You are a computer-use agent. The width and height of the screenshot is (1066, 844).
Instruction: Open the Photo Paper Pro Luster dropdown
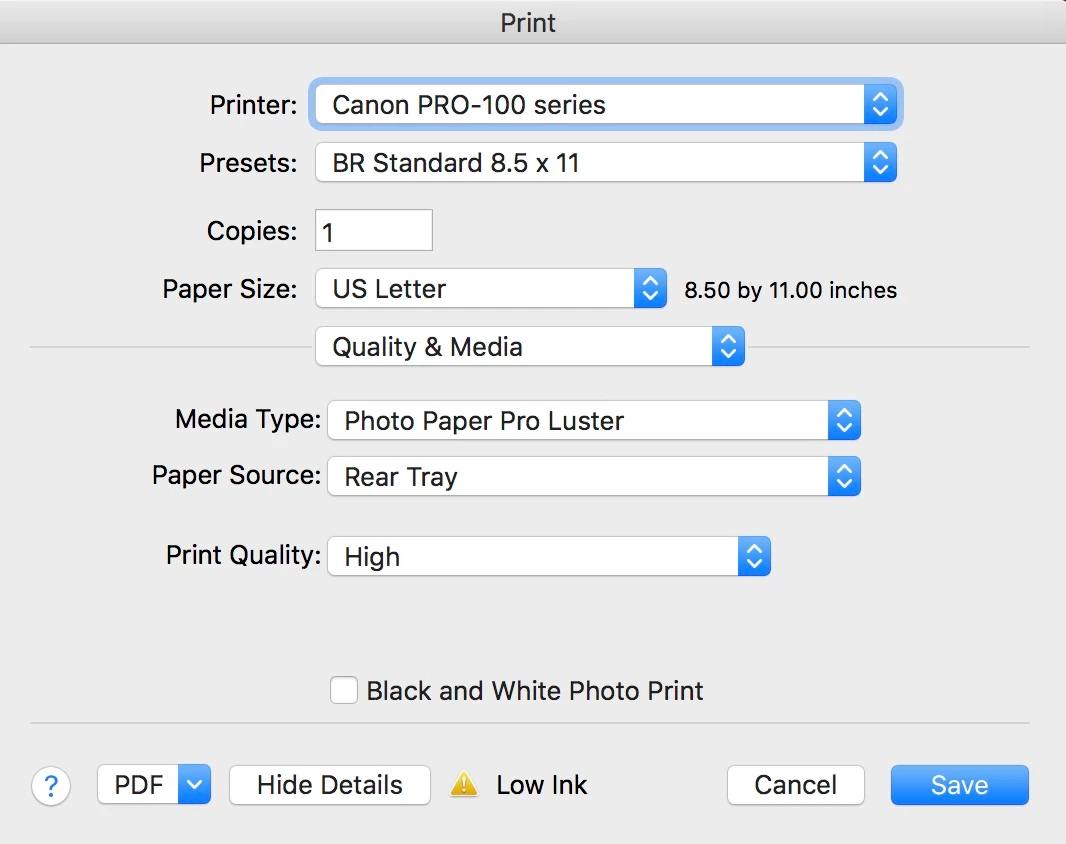[x=594, y=420]
